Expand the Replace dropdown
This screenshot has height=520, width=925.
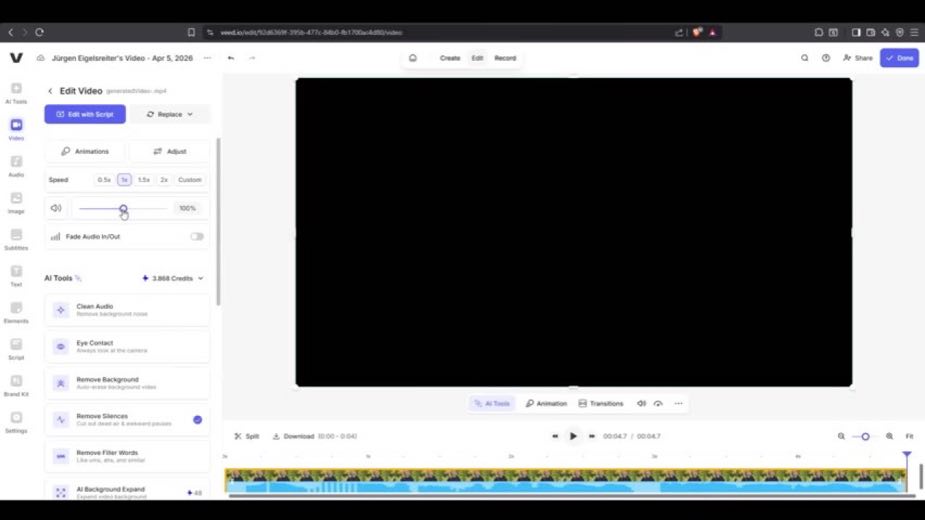coord(170,115)
